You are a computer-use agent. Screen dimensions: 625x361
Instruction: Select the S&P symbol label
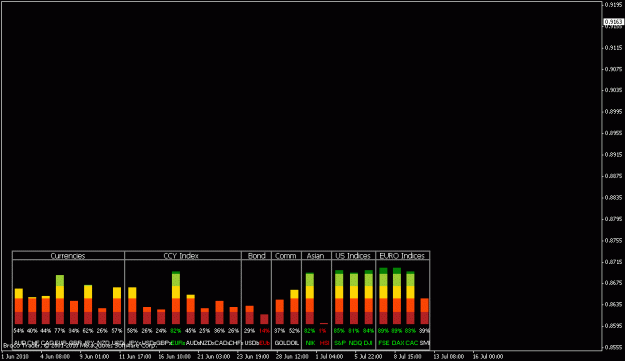(340, 343)
